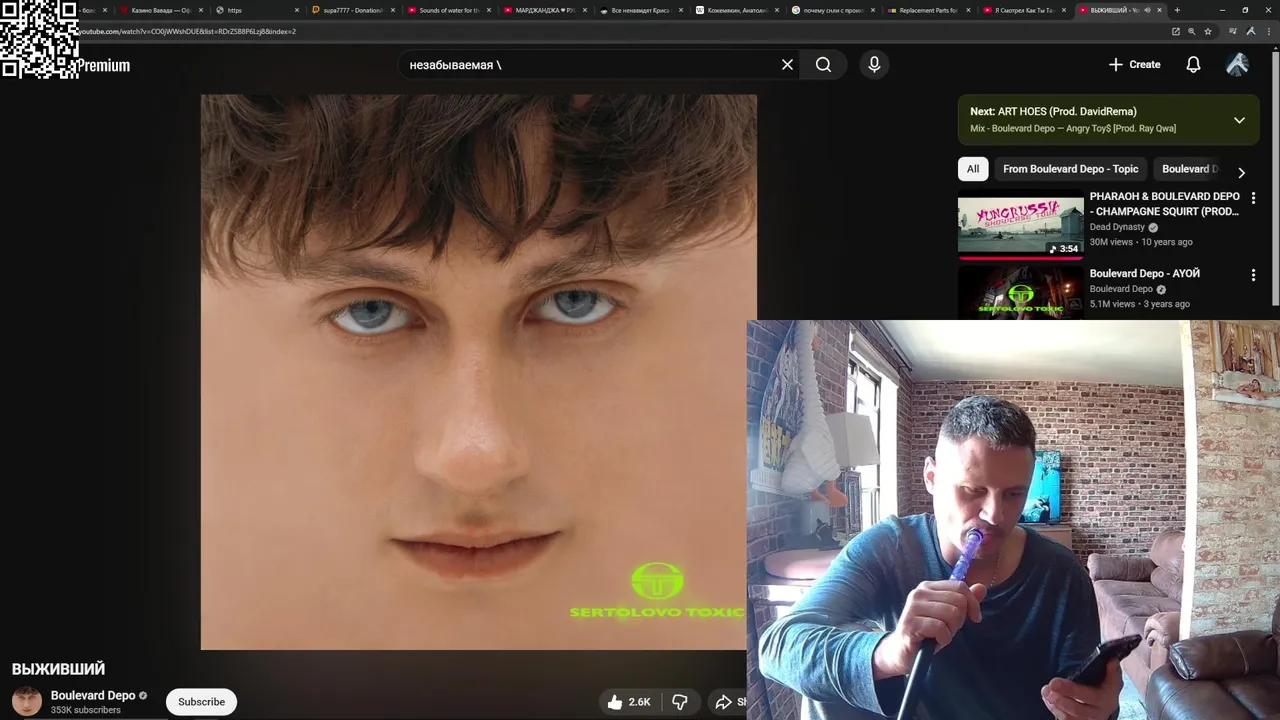This screenshot has height=720, width=1280.
Task: Clear the YouTube search text with the X
Action: click(x=787, y=65)
